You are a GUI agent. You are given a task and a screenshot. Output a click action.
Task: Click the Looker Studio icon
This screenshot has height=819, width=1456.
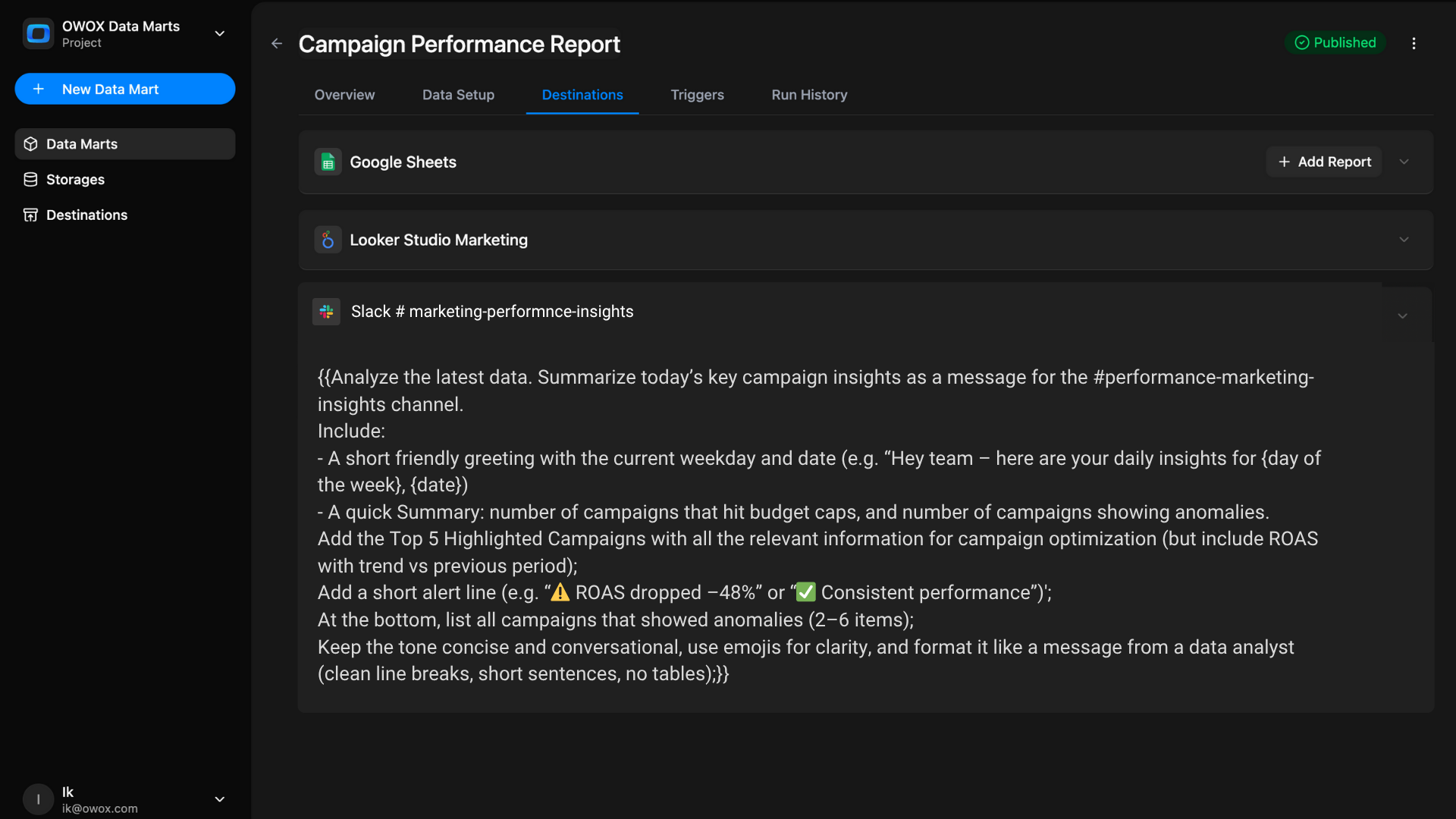coord(328,240)
